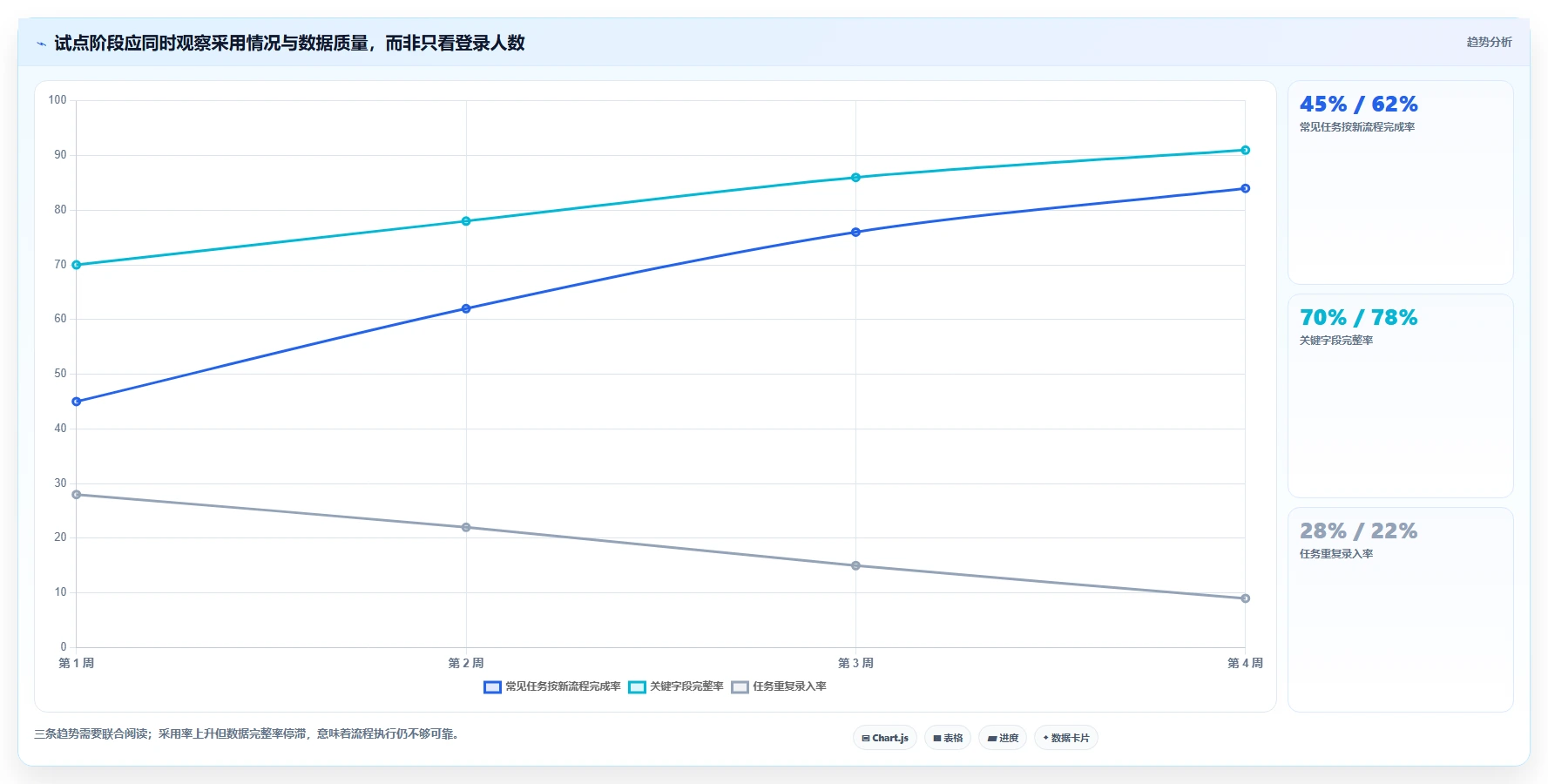Click the 进度 pill in the footer

[1003, 738]
